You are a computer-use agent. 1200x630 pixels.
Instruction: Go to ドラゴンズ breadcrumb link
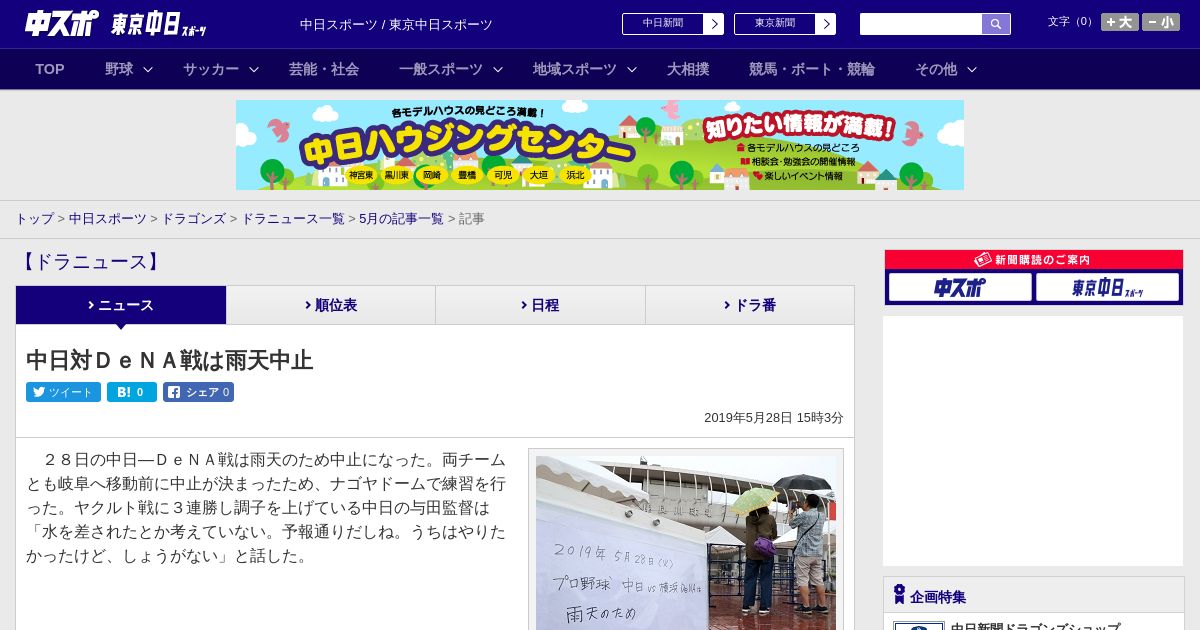click(x=193, y=218)
